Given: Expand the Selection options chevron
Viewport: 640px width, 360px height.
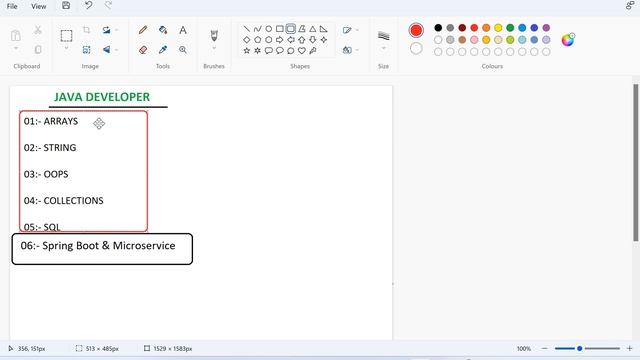Looking at the screenshot, I should click(x=66, y=49).
